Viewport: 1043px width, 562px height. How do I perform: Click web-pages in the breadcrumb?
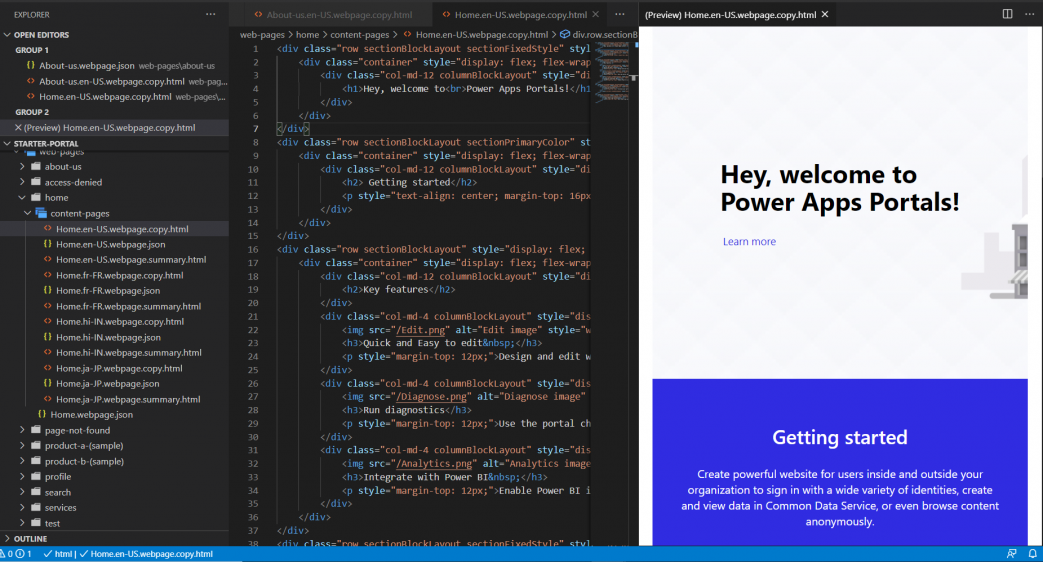(262, 34)
